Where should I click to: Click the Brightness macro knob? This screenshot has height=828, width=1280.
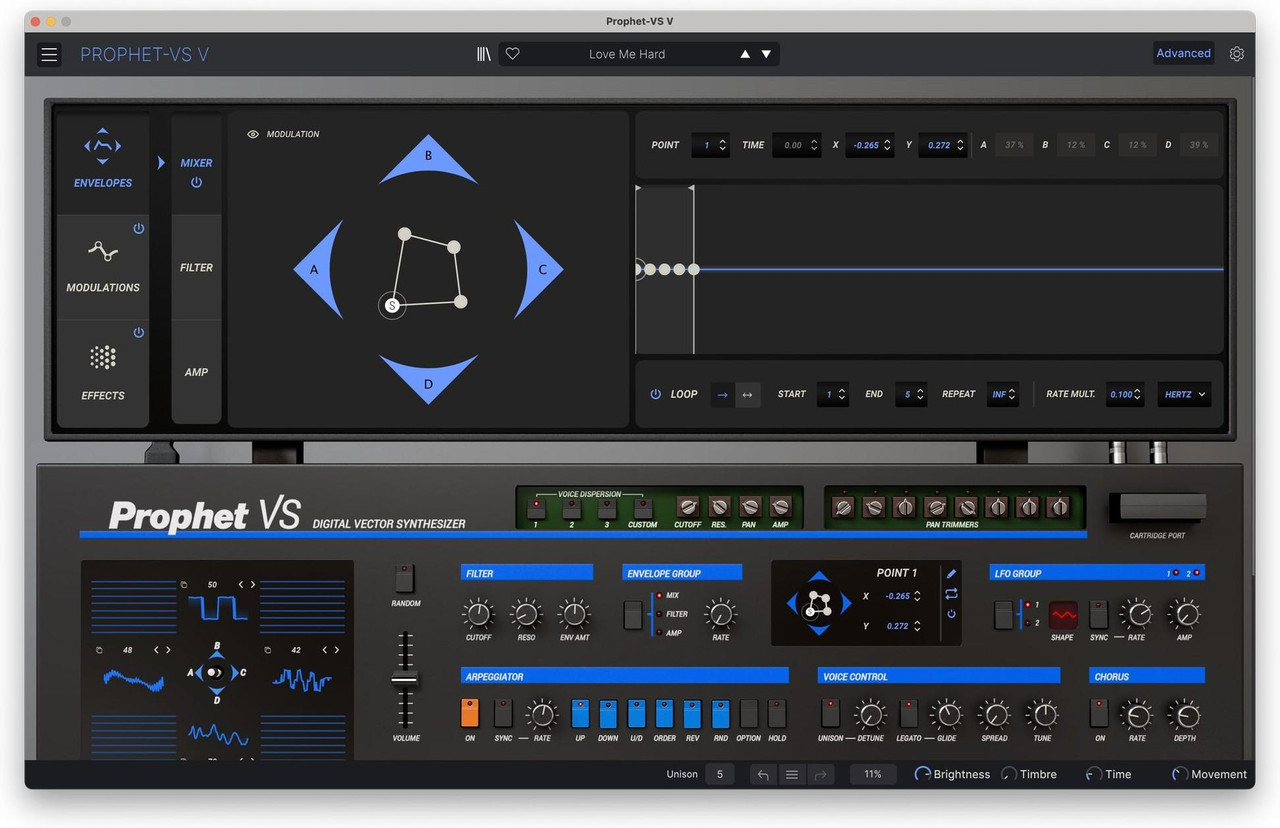[922, 774]
